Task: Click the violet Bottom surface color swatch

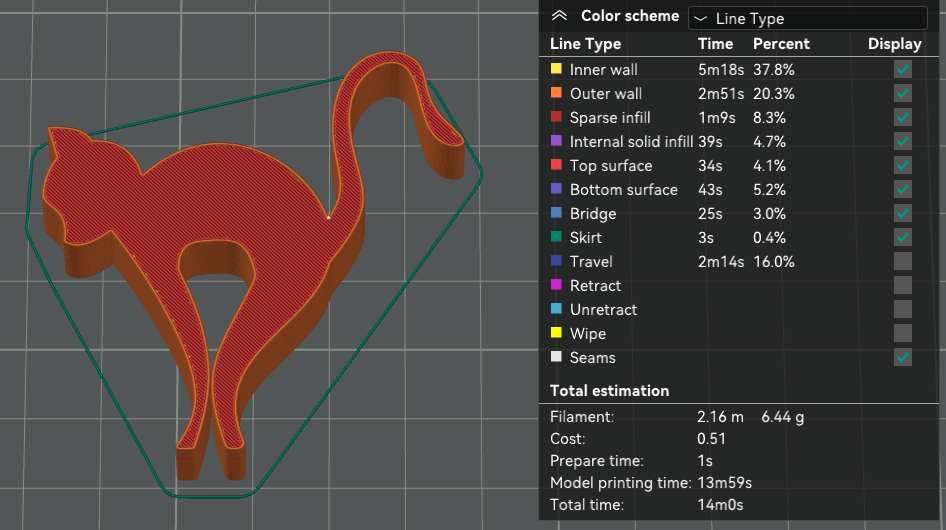Action: 556,188
